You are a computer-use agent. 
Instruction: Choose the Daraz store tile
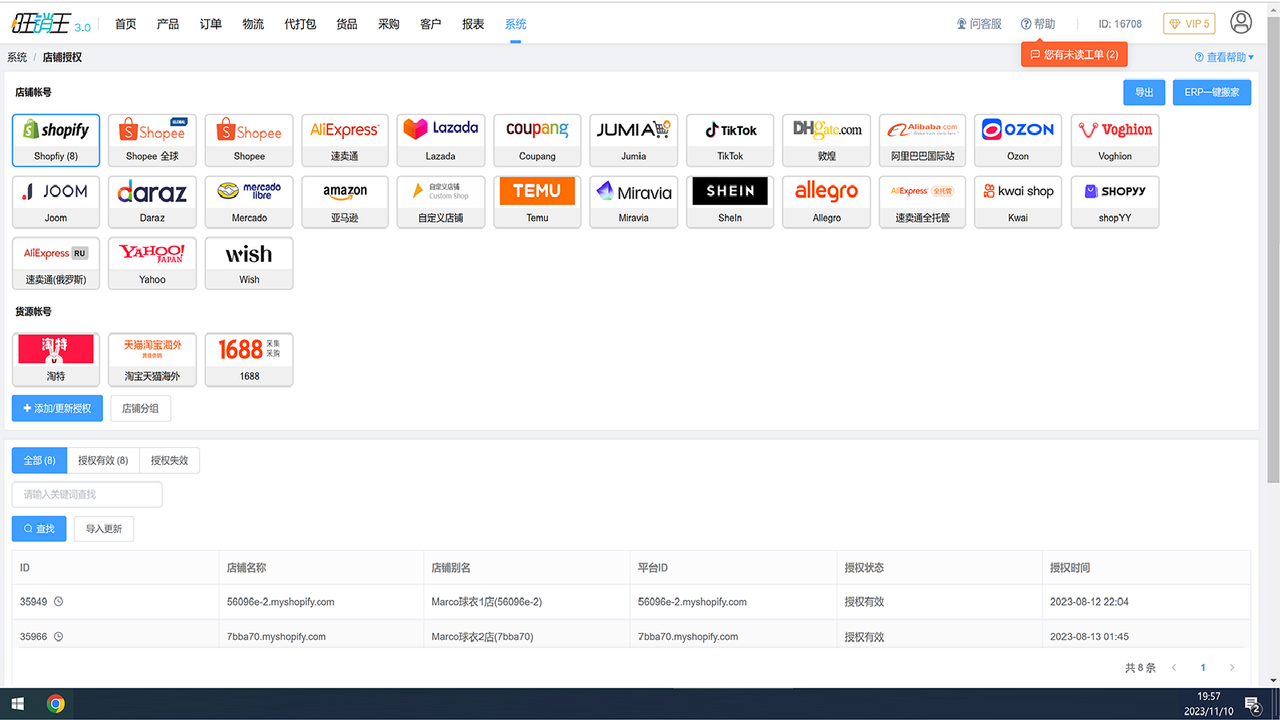(152, 202)
